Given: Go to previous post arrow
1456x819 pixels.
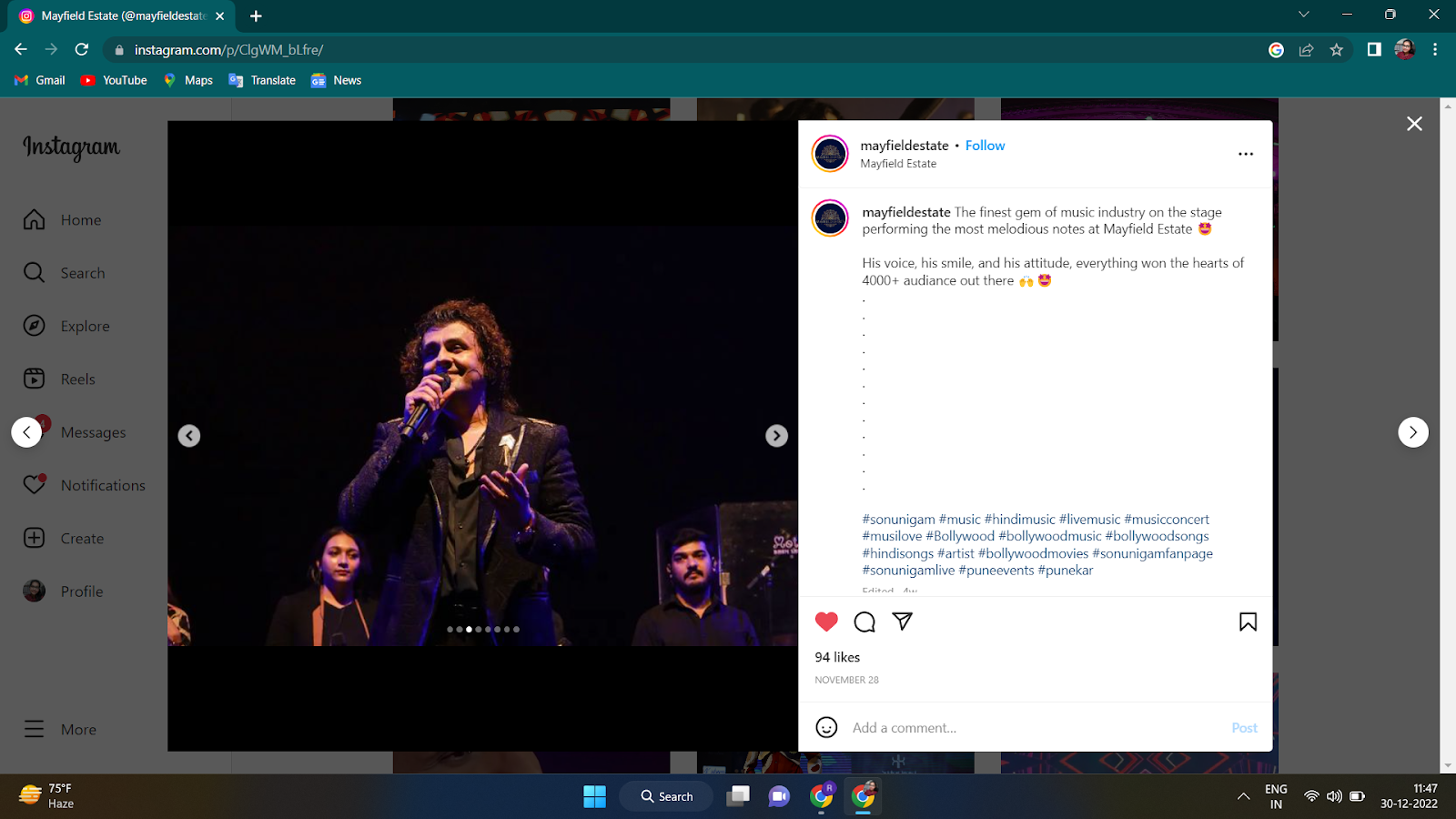Looking at the screenshot, I should click(26, 432).
